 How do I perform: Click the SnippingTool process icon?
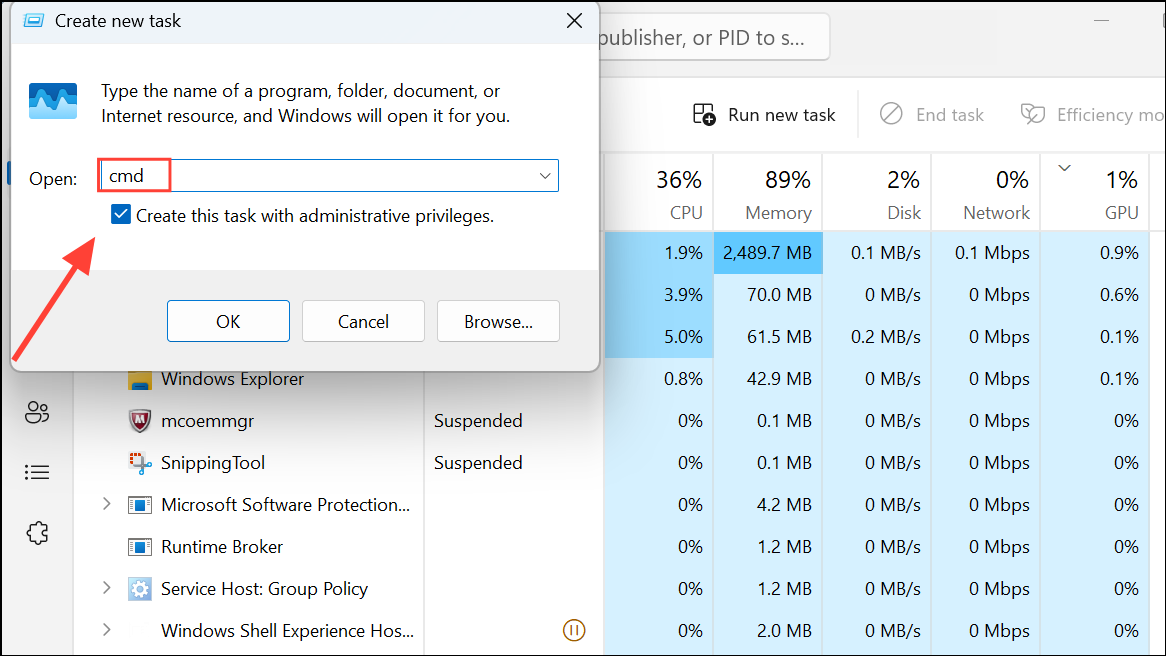139,463
